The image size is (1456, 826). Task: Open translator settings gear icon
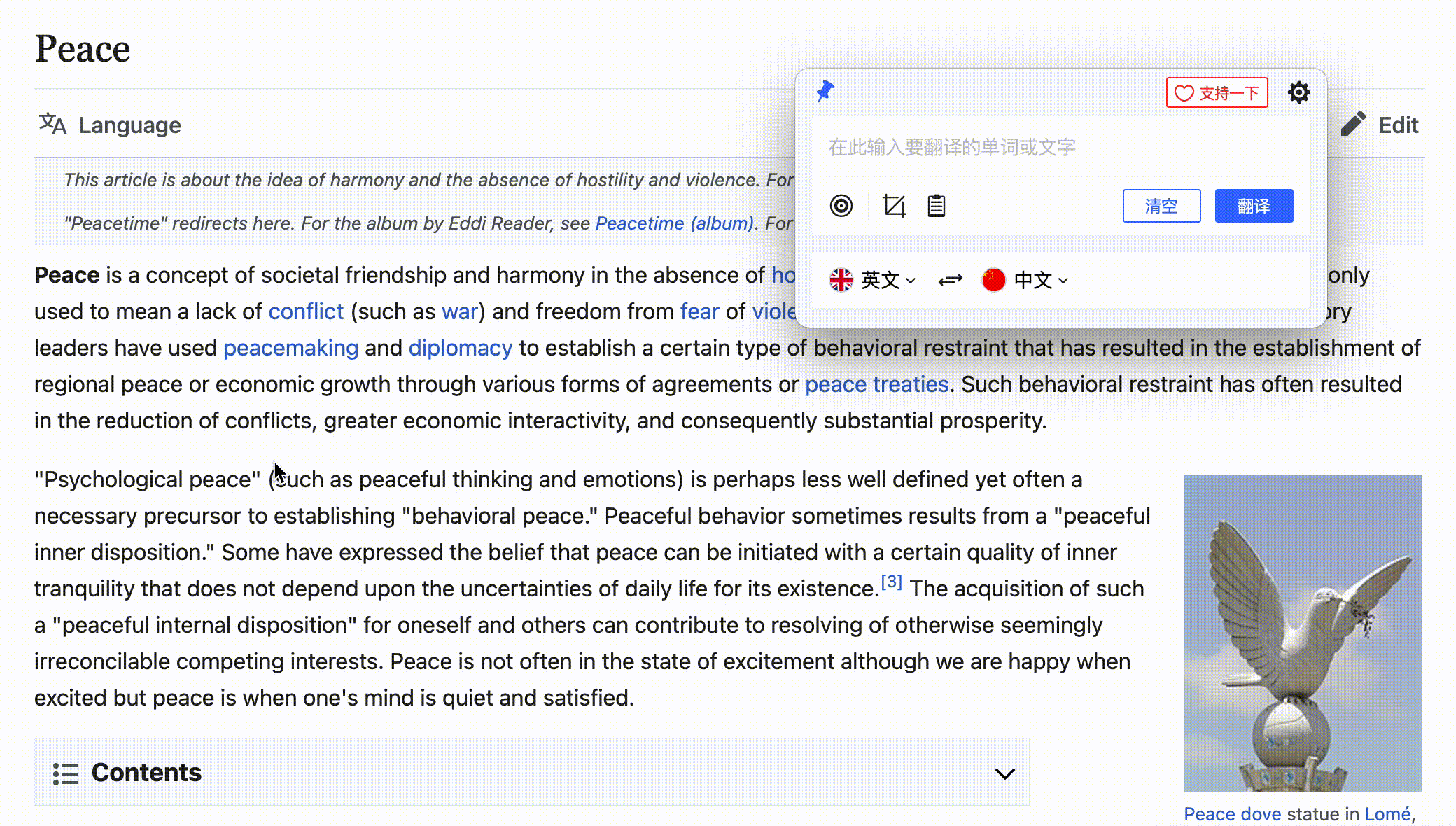(x=1298, y=92)
